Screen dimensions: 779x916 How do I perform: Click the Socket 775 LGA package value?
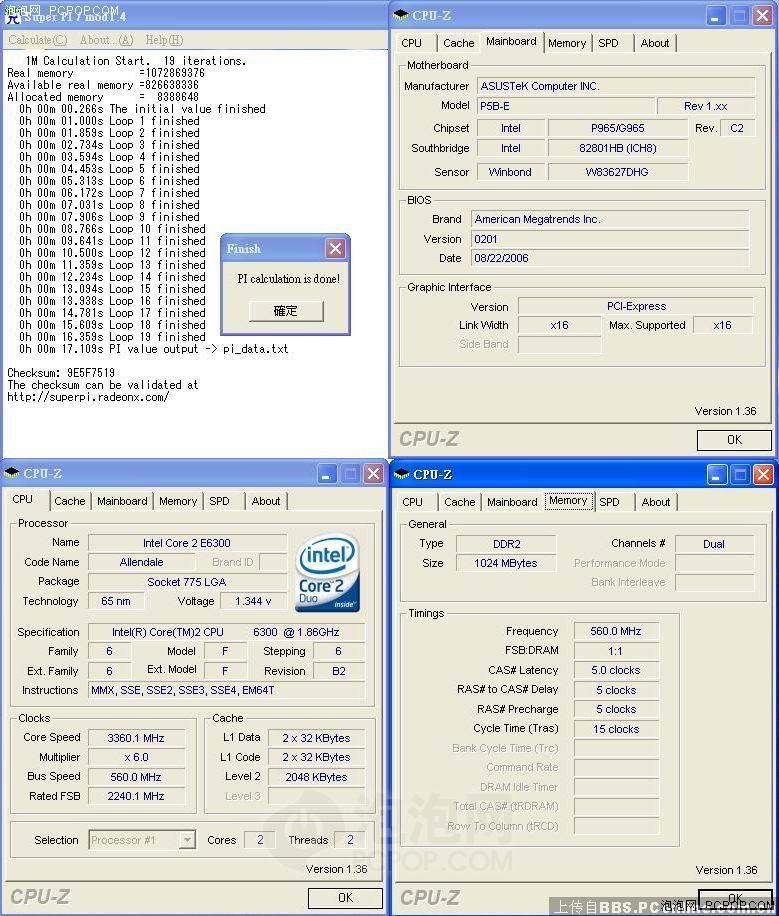coord(187,582)
